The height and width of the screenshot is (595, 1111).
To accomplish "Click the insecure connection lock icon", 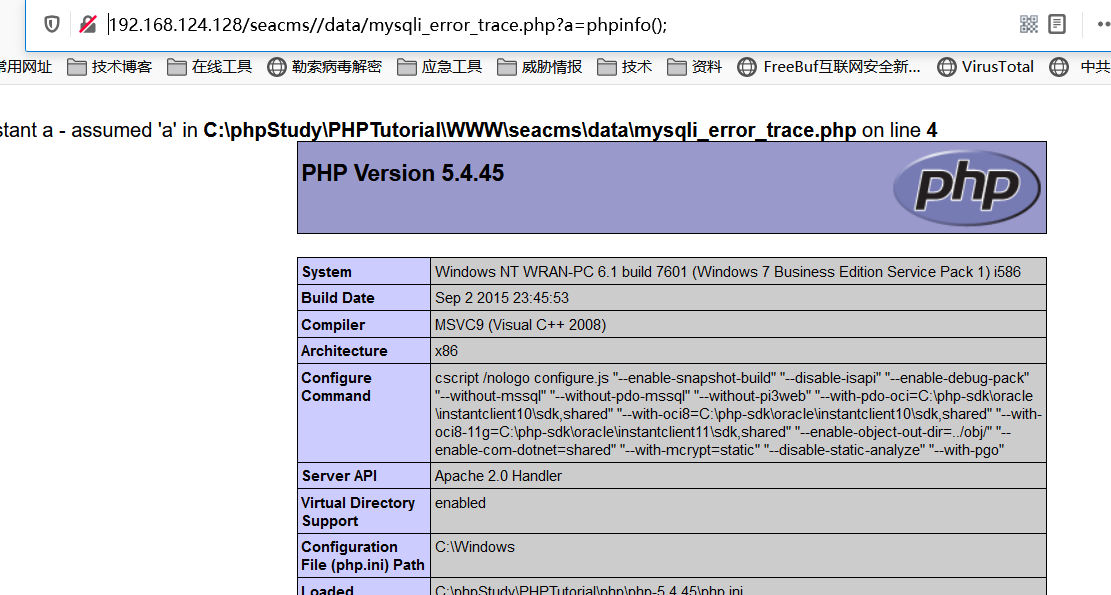I will tap(88, 25).
